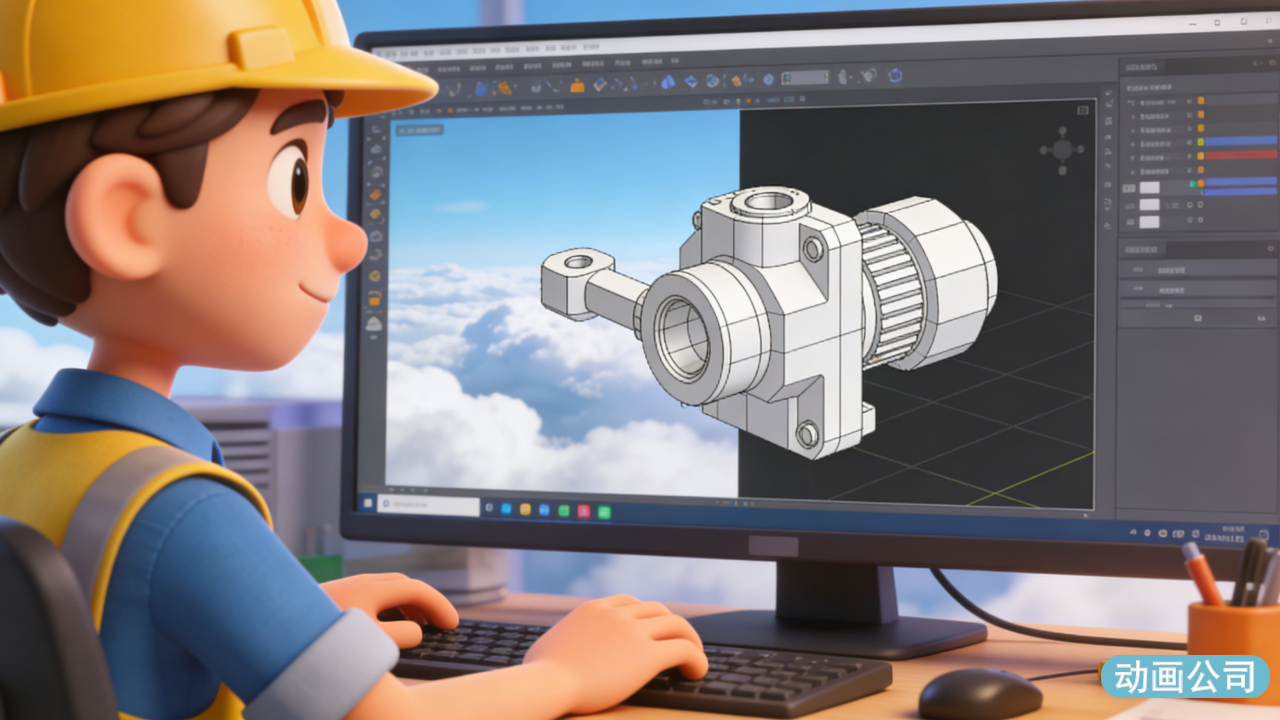Click the Windows Start button on the taskbar
Image resolution: width=1280 pixels, height=720 pixels.
click(367, 503)
